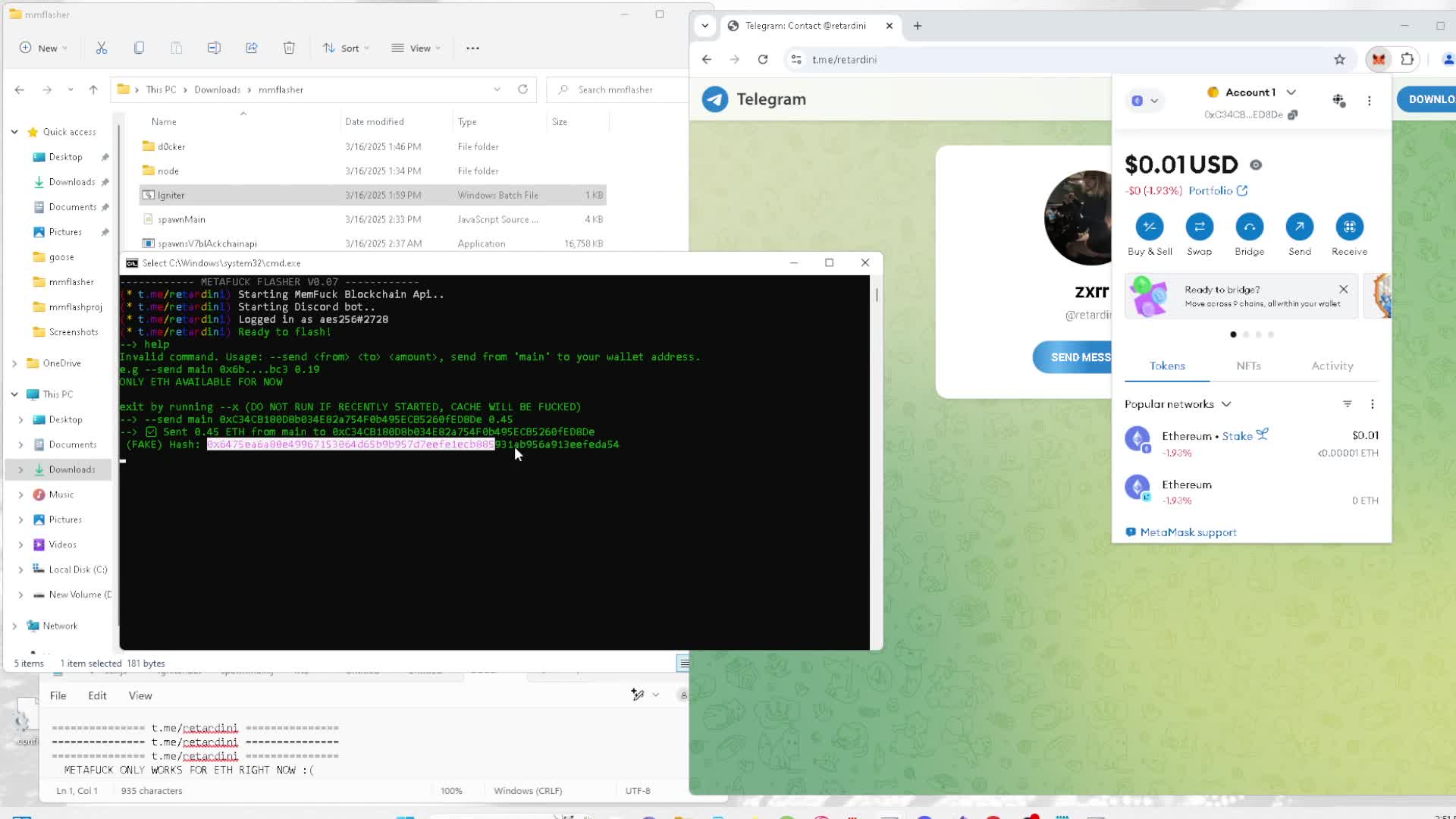Click the Delete icon in Explorer toolbar

pos(289,48)
